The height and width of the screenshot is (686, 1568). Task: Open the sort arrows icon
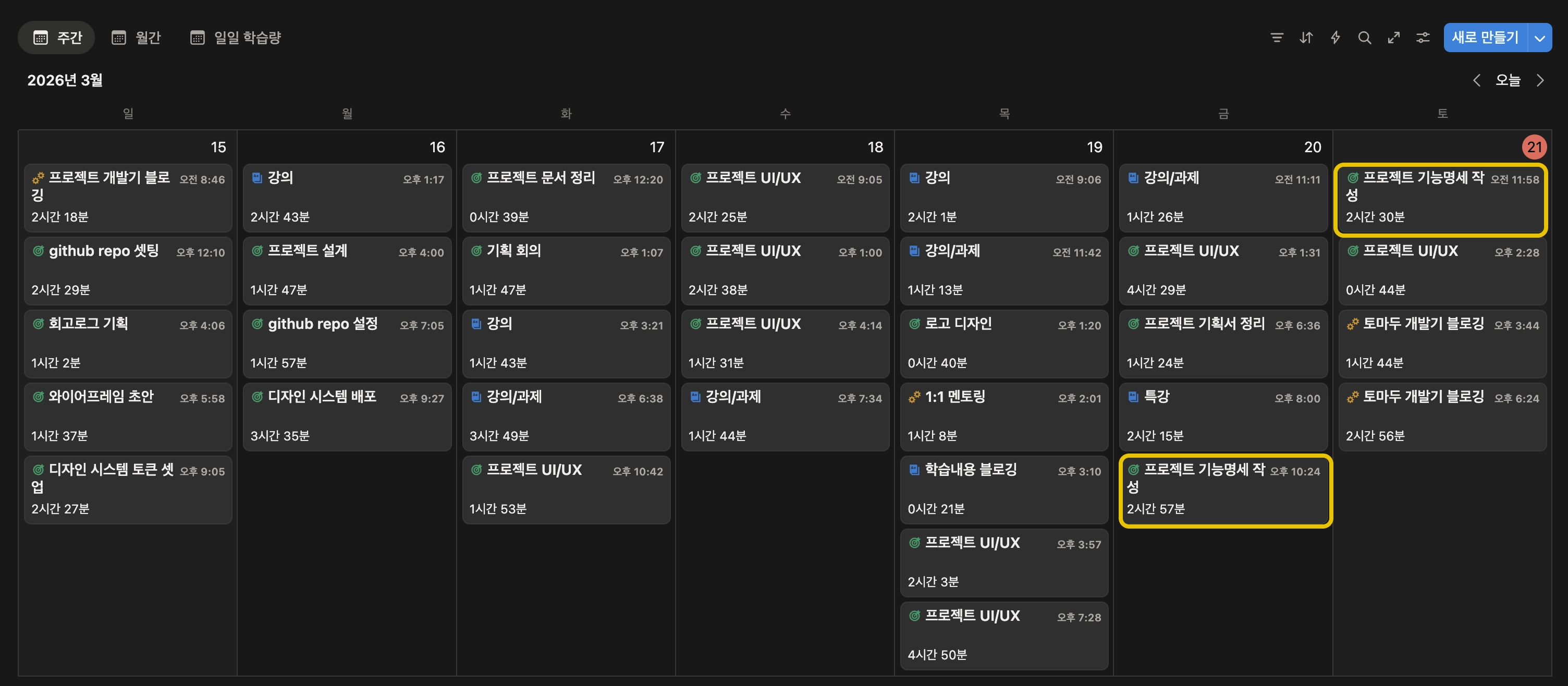pos(1306,38)
